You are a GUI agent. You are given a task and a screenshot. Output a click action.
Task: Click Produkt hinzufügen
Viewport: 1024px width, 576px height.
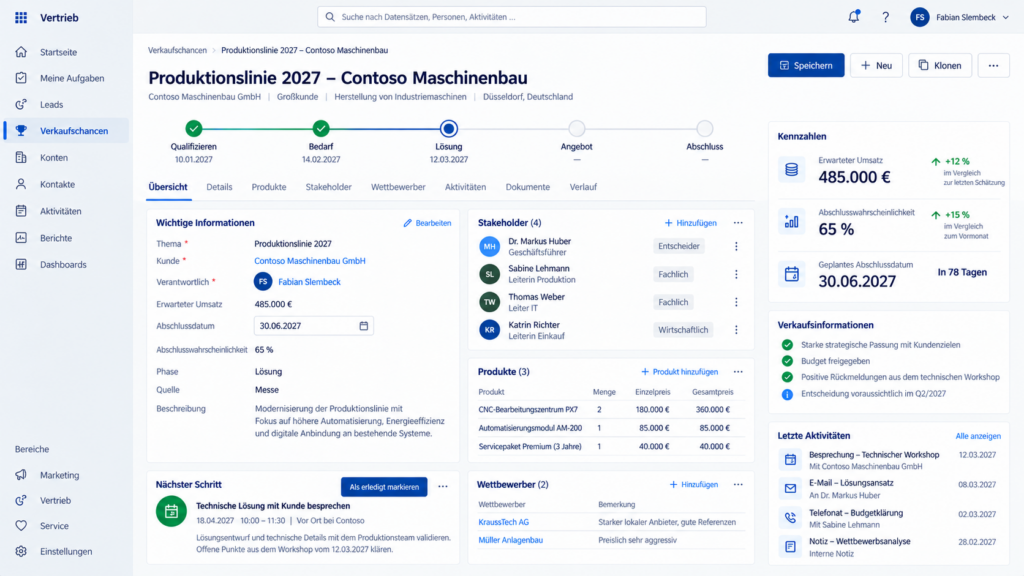coord(679,372)
